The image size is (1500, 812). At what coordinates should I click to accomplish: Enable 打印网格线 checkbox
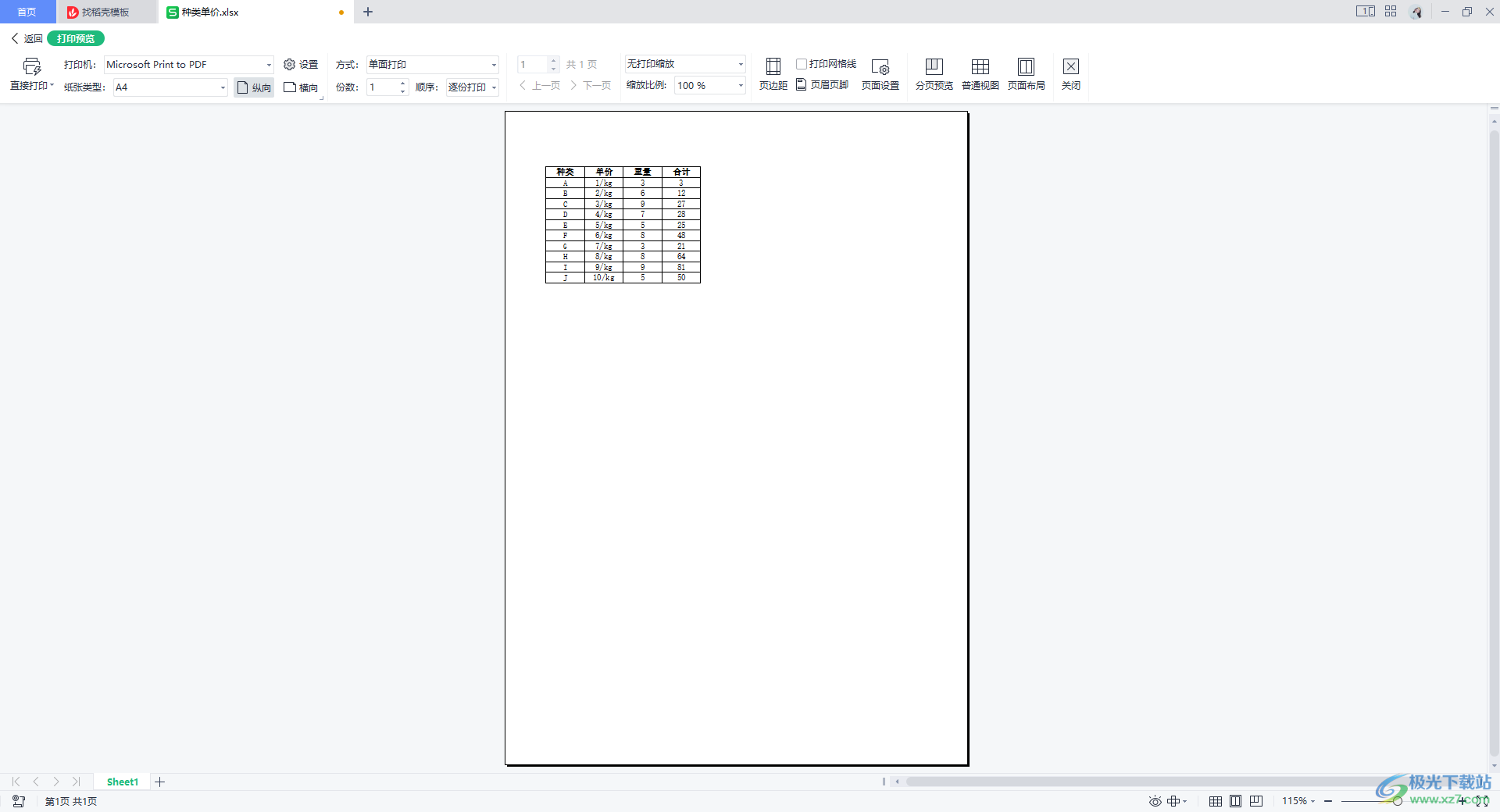click(802, 64)
